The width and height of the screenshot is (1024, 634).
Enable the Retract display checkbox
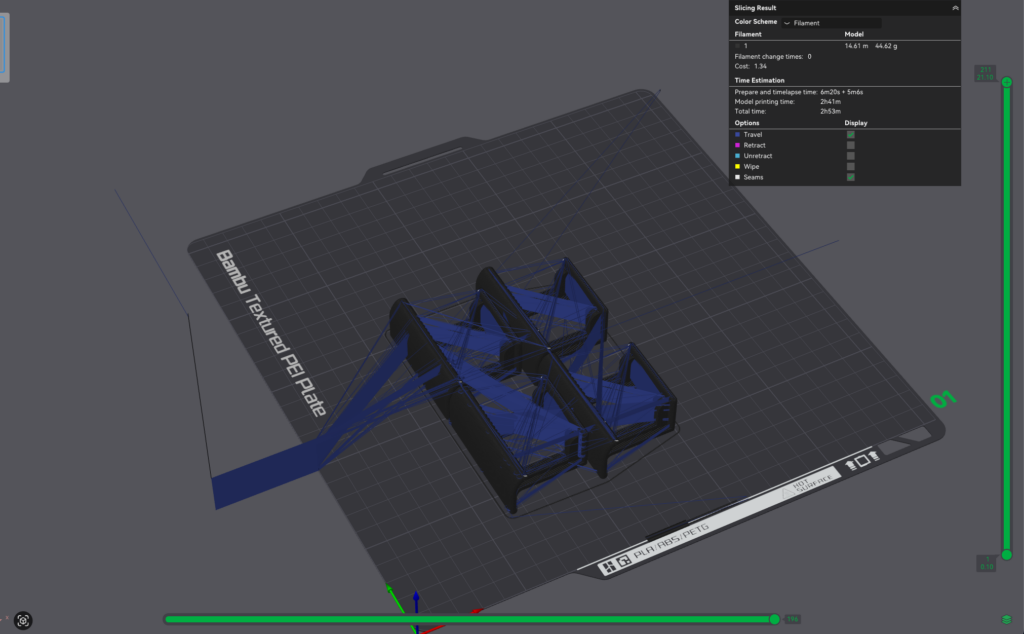(x=850, y=145)
